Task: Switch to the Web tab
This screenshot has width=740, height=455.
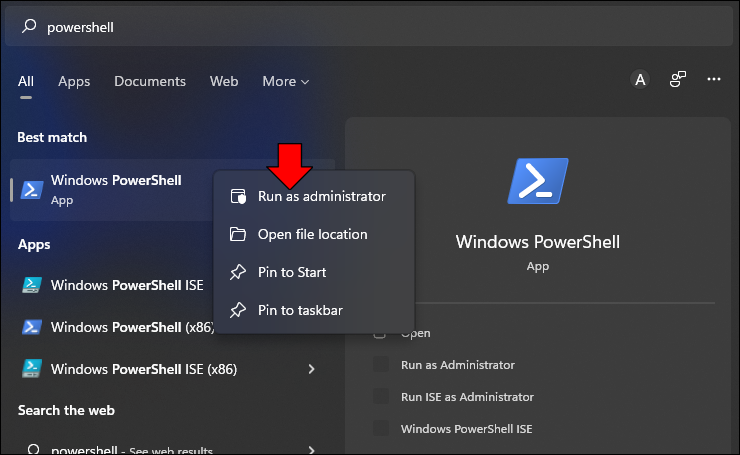Action: [224, 81]
